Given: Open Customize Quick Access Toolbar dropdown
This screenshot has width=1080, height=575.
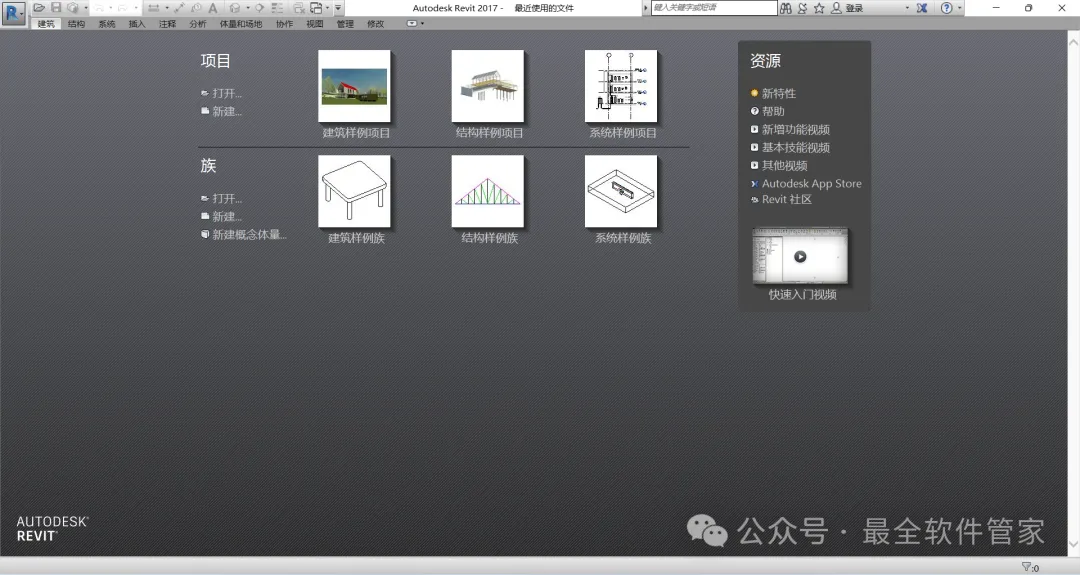Looking at the screenshot, I should click(338, 8).
